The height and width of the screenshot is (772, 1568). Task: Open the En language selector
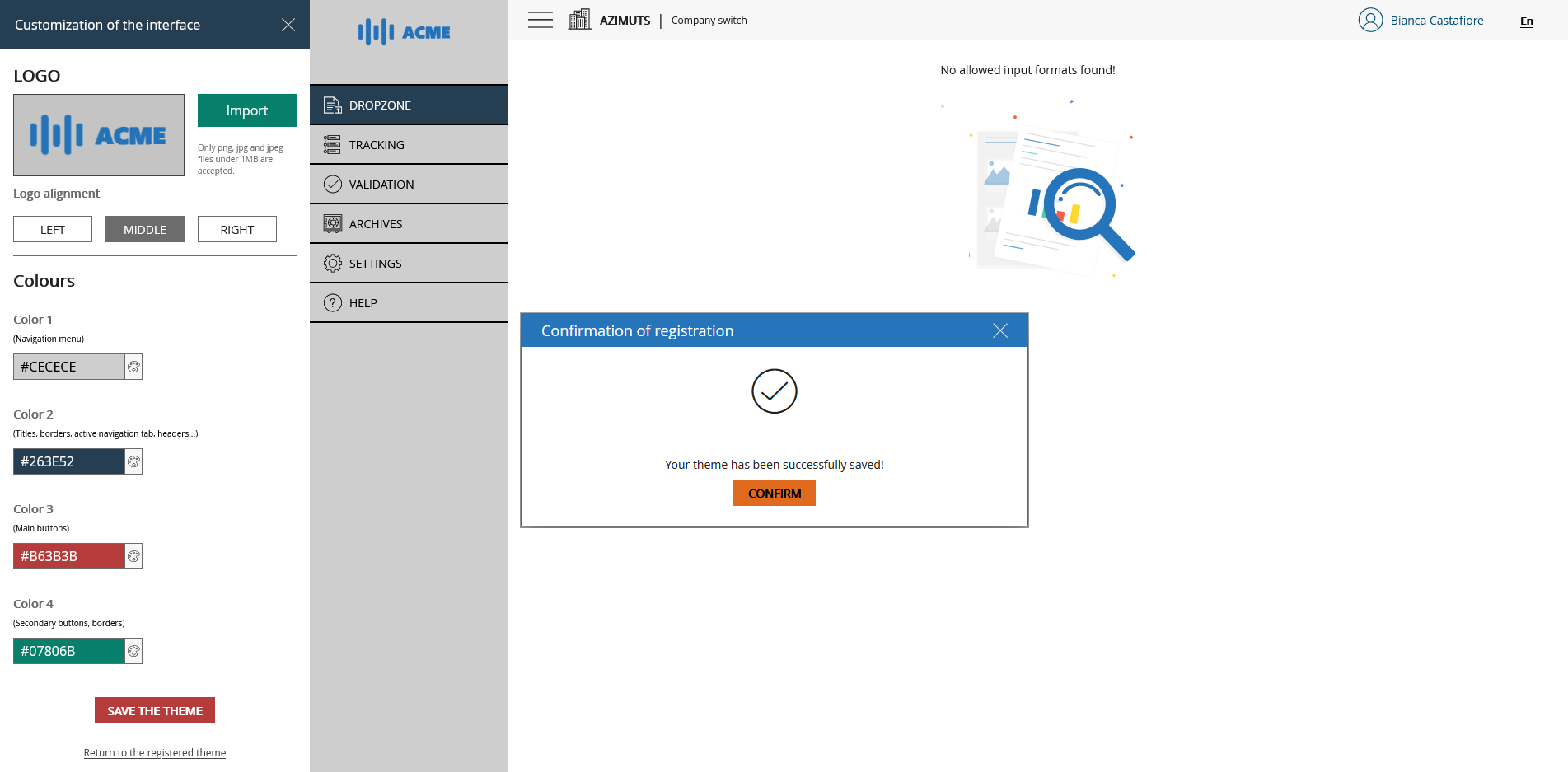1526,21
